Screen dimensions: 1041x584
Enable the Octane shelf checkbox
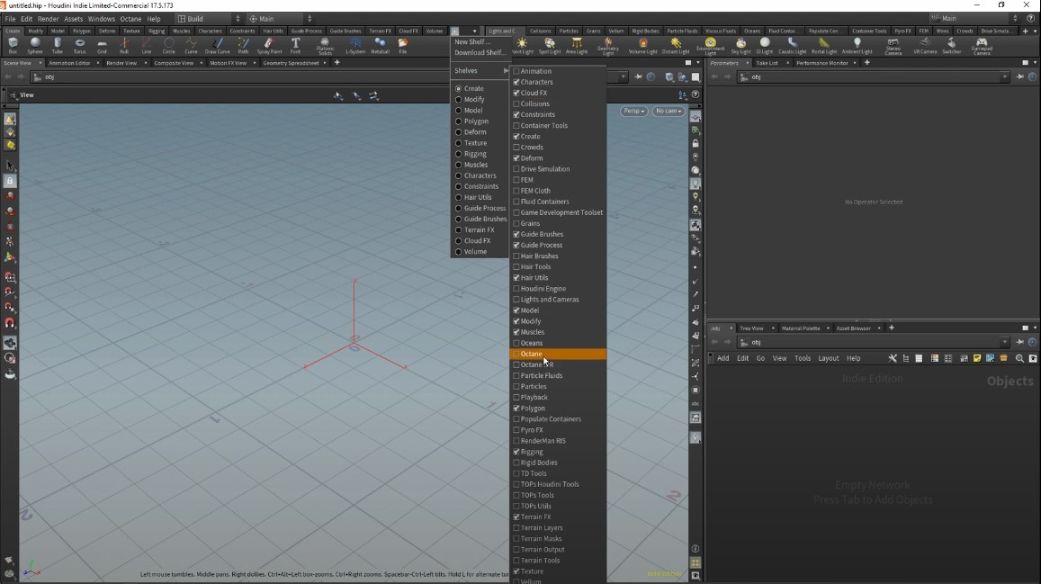516,354
